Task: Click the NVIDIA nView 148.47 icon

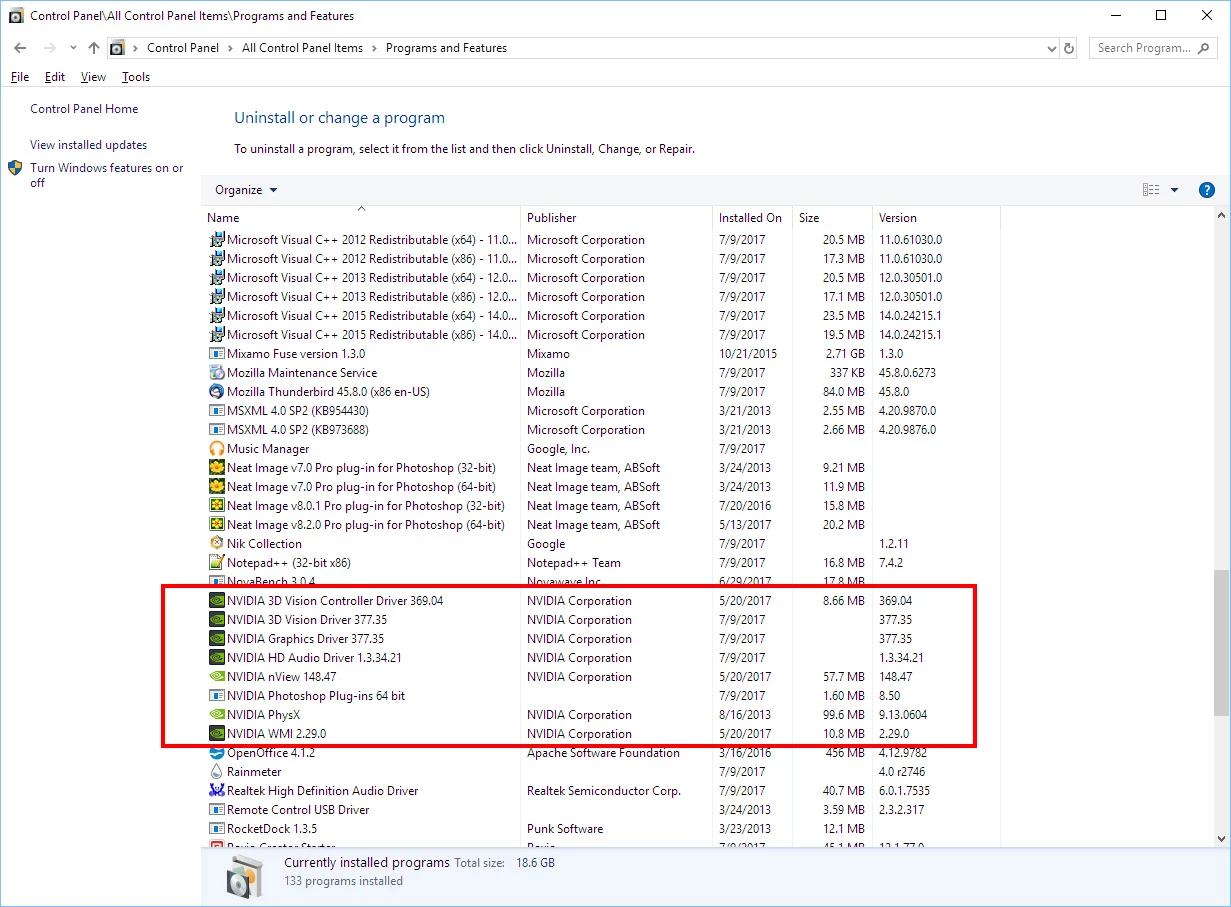Action: coord(217,677)
